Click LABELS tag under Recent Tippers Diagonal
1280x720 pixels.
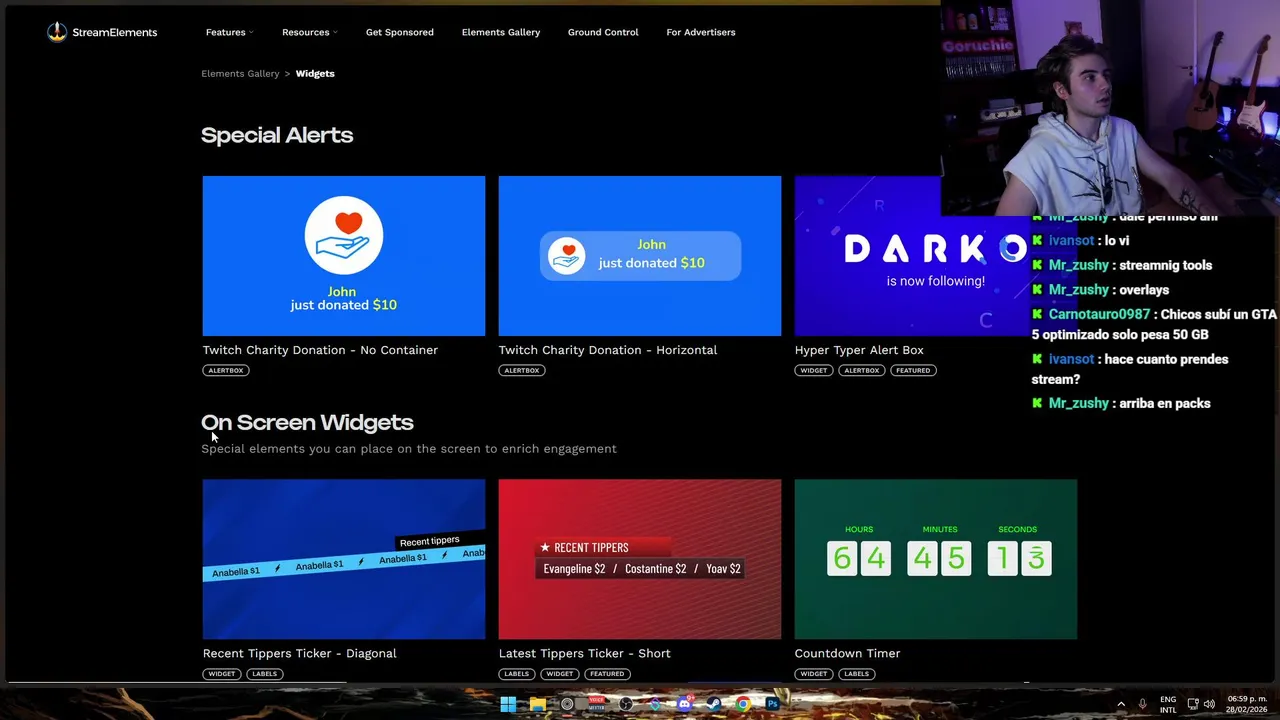(x=265, y=674)
